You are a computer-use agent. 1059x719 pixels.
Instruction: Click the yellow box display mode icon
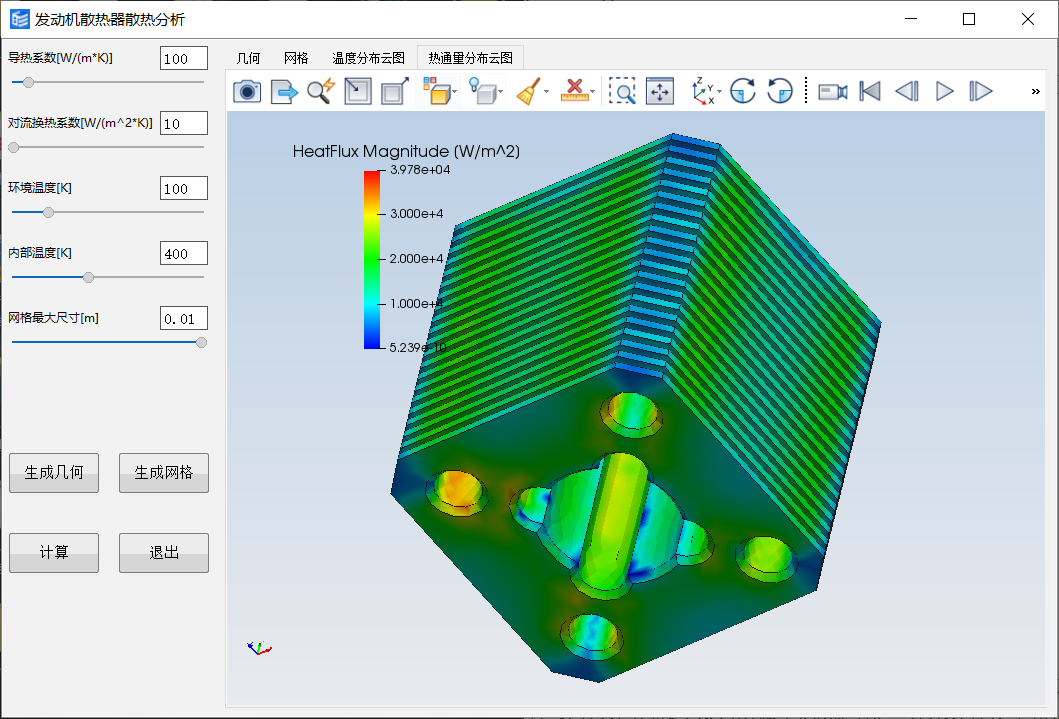pyautogui.click(x=436, y=91)
